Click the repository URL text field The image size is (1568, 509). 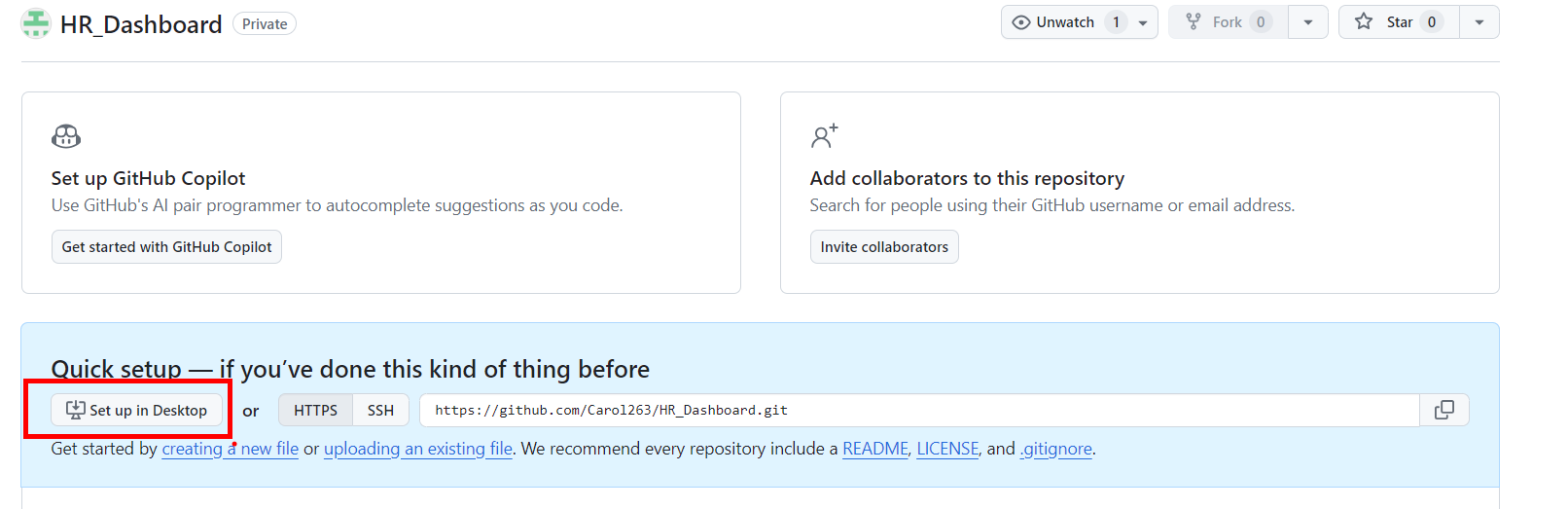click(x=918, y=410)
